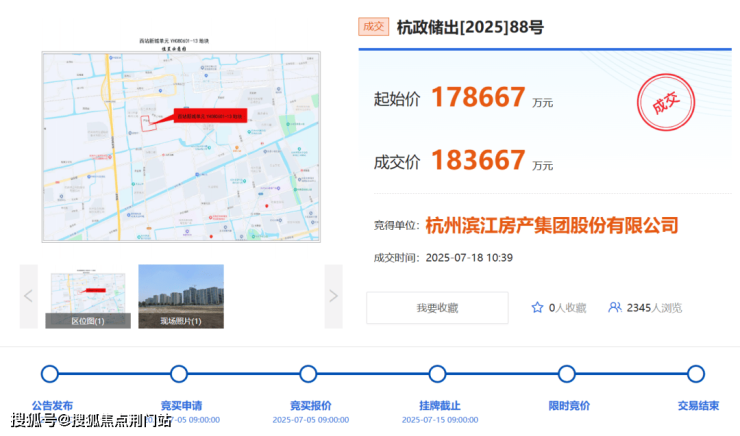Click the 限时竞价 timeline node
Image resolution: width=740 pixels, height=436 pixels.
(567, 374)
